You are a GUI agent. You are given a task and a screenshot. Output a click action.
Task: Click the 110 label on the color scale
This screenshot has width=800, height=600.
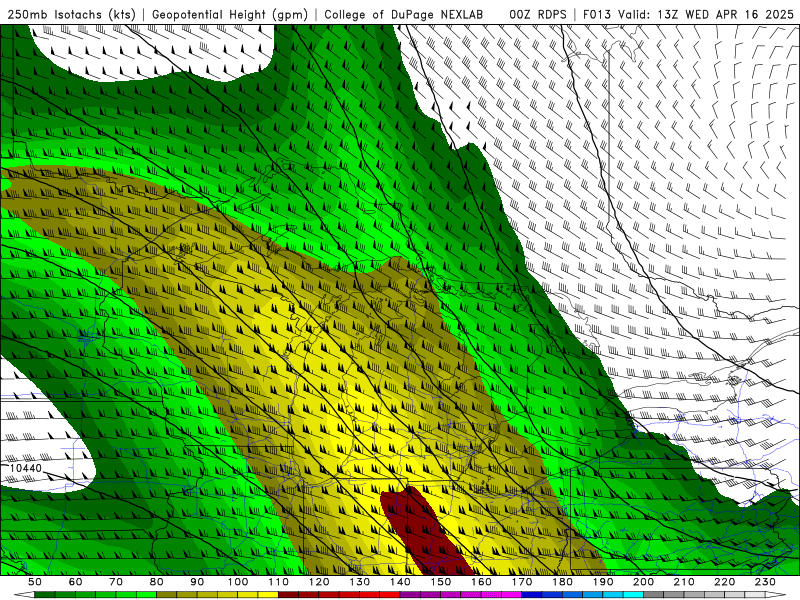(x=279, y=582)
